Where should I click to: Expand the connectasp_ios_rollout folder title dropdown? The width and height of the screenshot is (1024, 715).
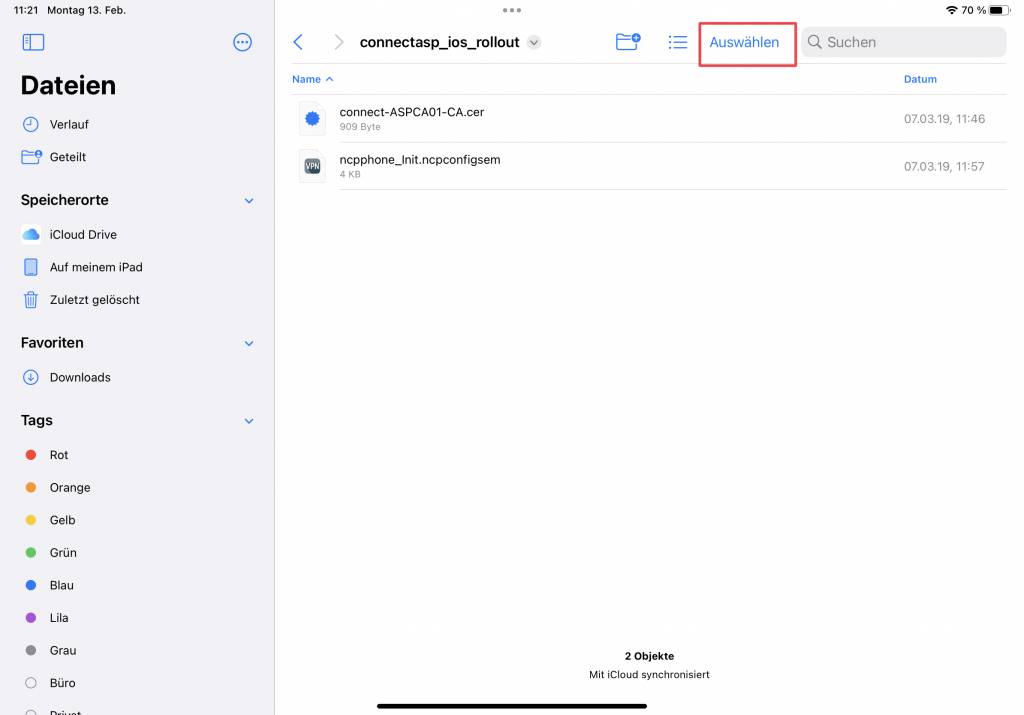point(534,42)
